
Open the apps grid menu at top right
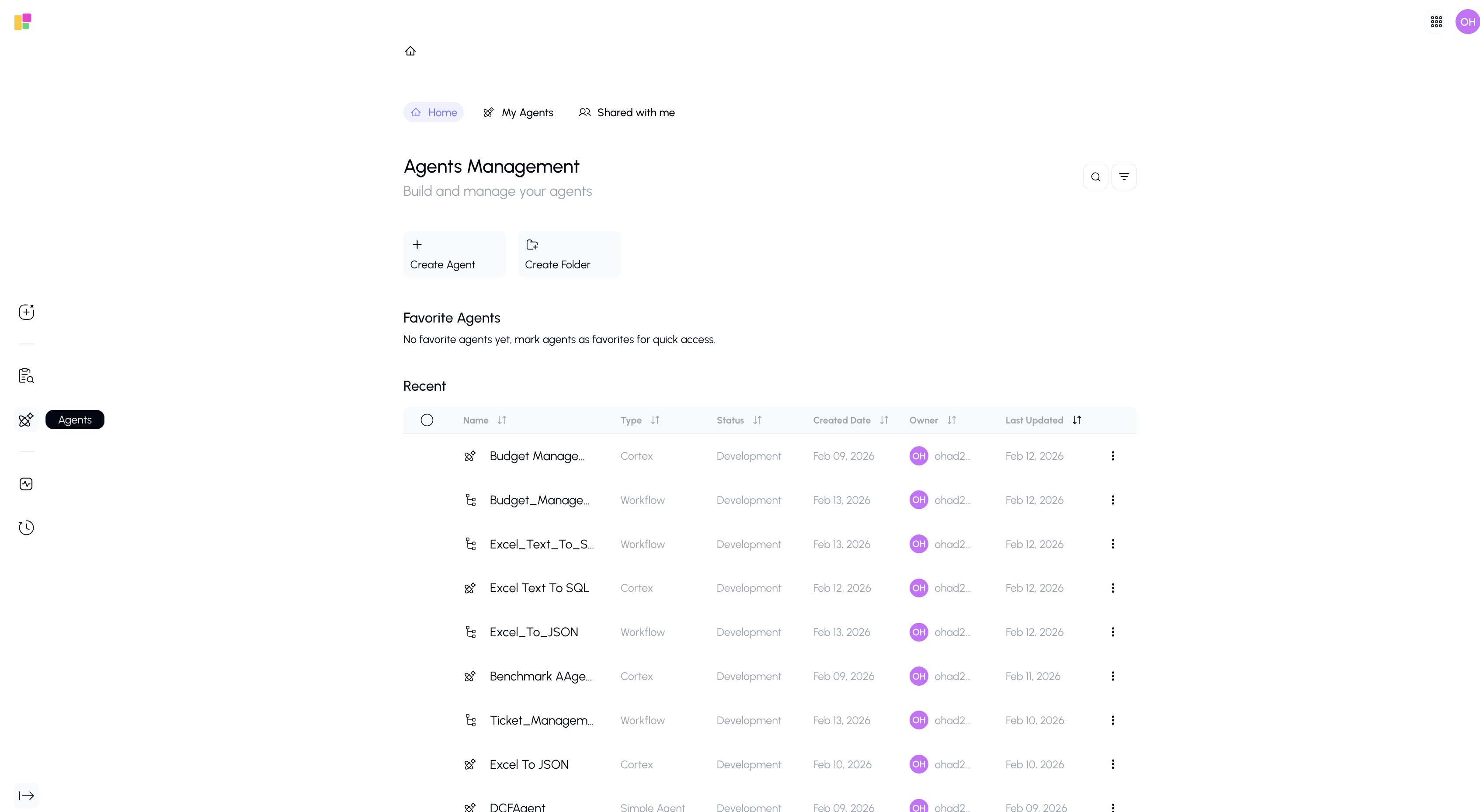pos(1435,21)
